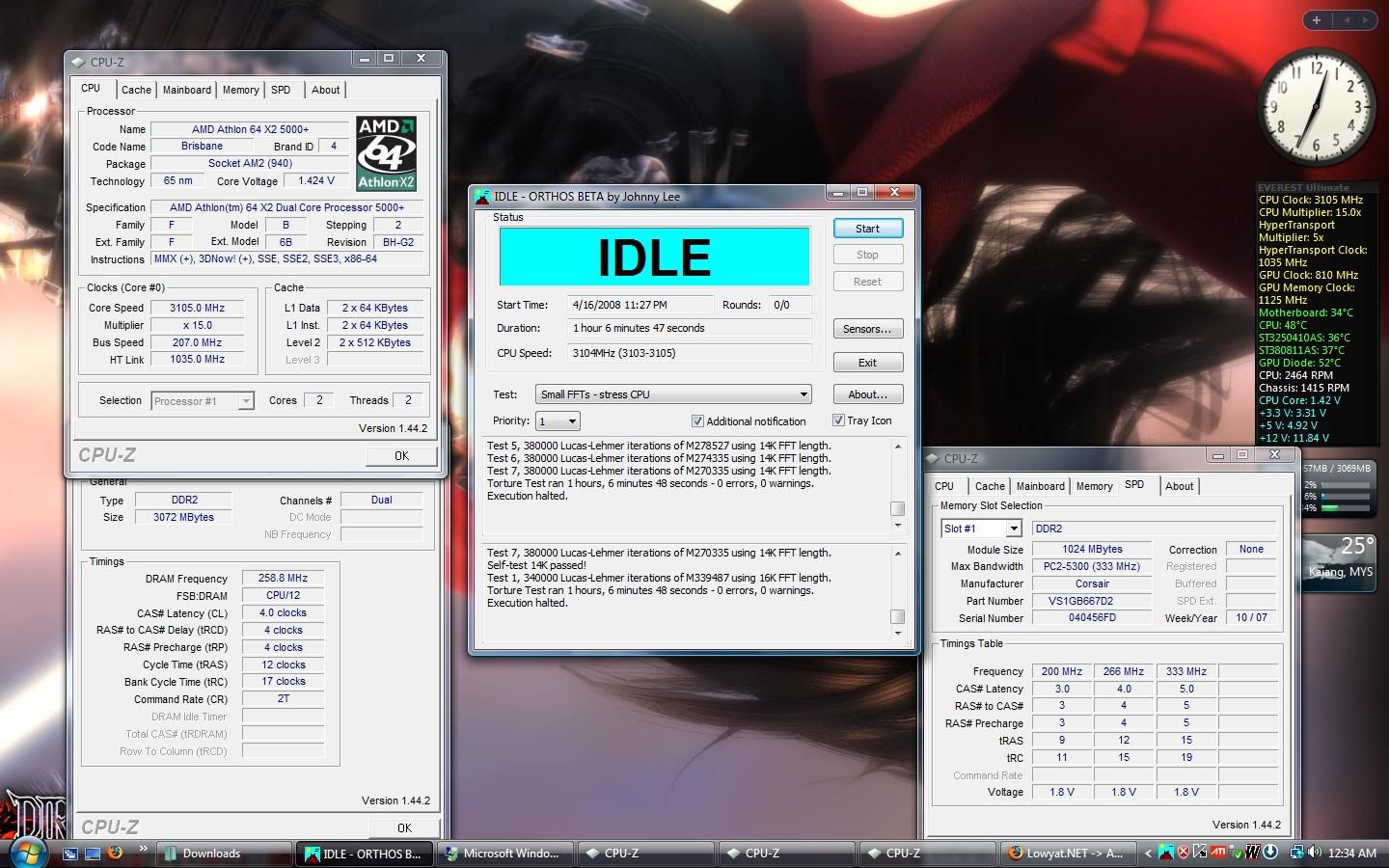Select the memory Size value 3072 MBytes
This screenshot has height=868, width=1389.
pyautogui.click(x=183, y=518)
